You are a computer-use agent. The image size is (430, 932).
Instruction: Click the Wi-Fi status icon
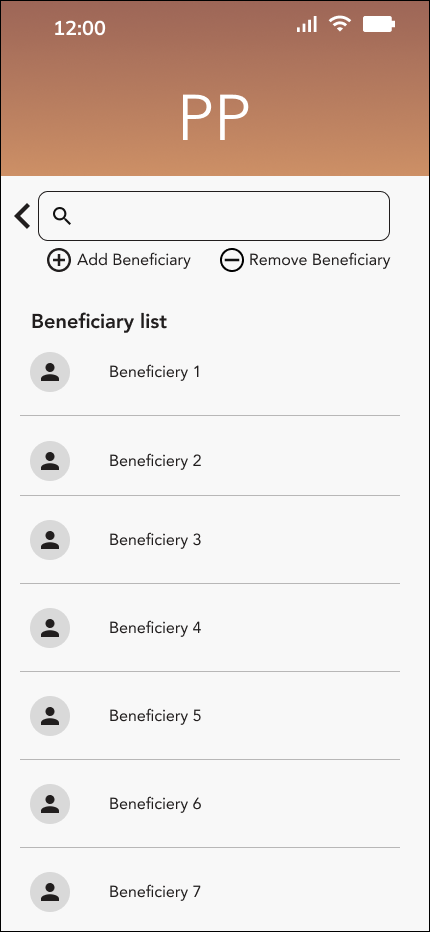tap(340, 24)
